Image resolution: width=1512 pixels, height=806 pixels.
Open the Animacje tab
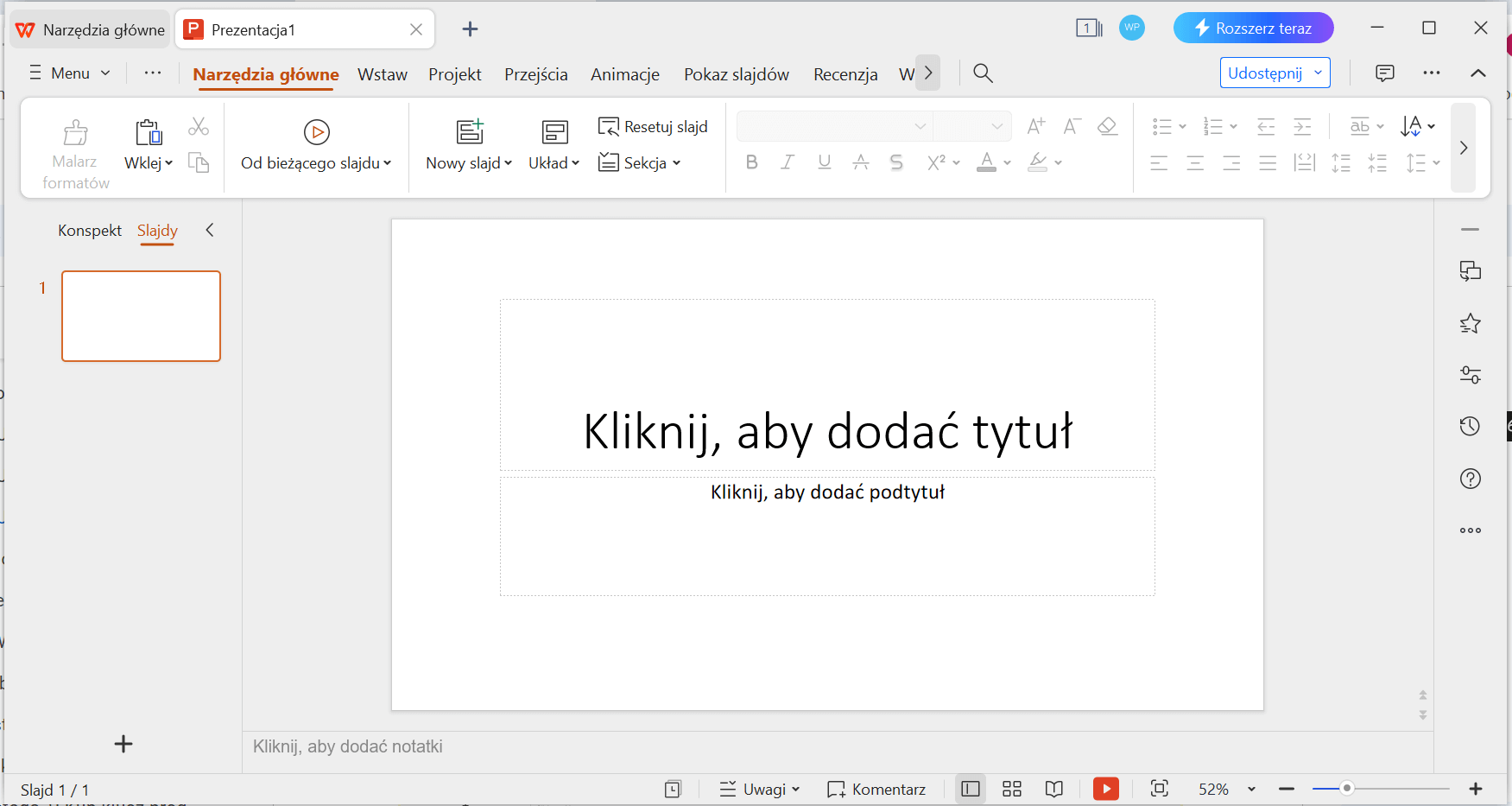click(x=625, y=74)
